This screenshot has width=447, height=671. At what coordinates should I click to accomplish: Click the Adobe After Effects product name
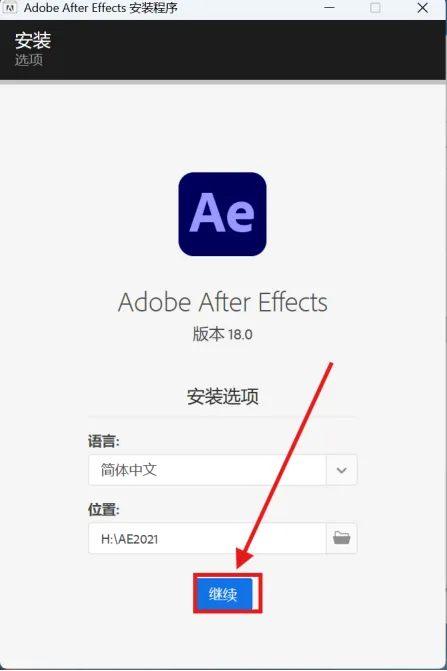click(223, 302)
